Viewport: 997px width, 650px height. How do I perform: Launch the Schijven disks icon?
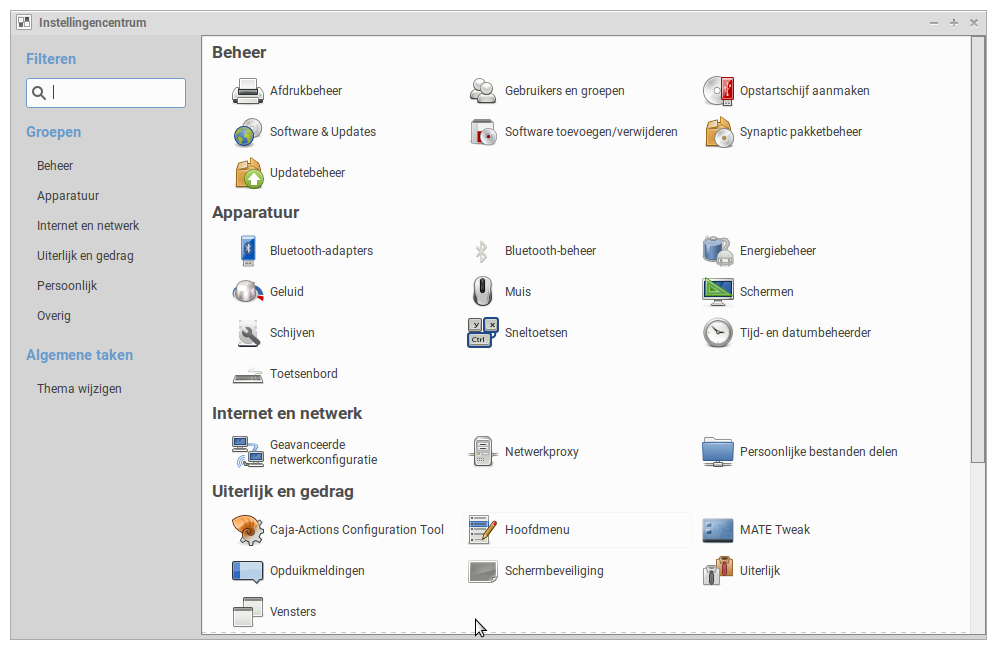(x=247, y=333)
